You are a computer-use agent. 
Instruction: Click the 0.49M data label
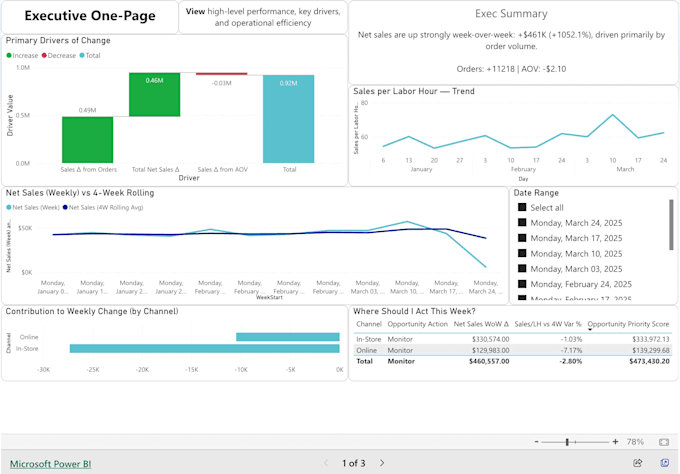[88, 110]
